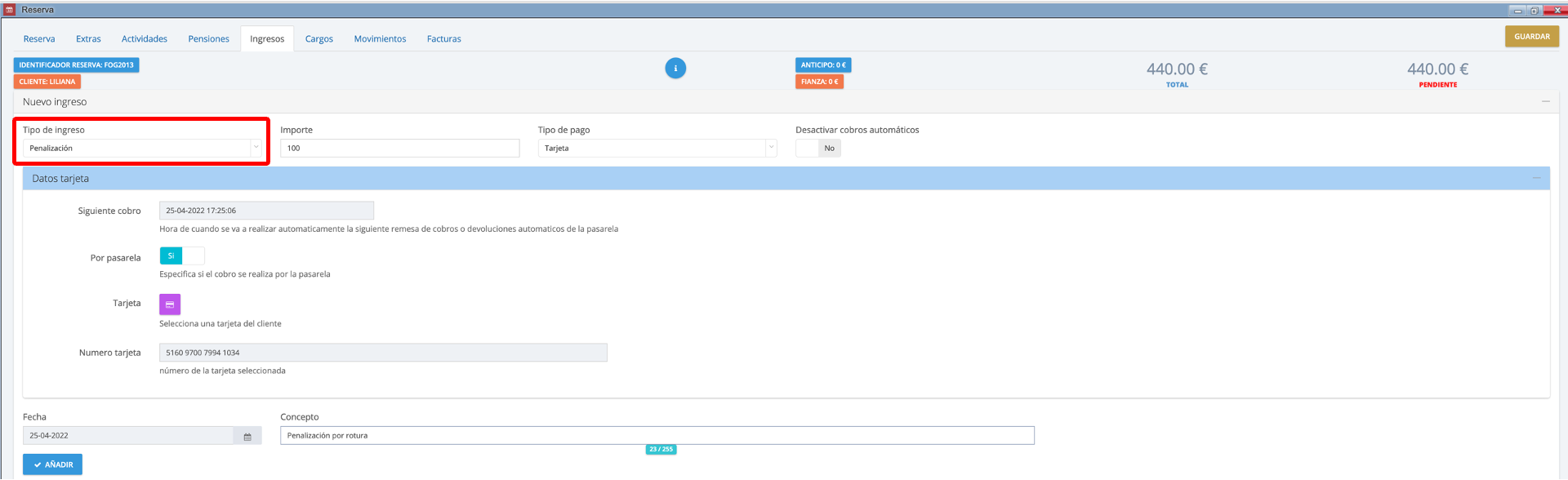Switch to the Cargos tab
This screenshot has width=1568, height=480.
[x=318, y=39]
